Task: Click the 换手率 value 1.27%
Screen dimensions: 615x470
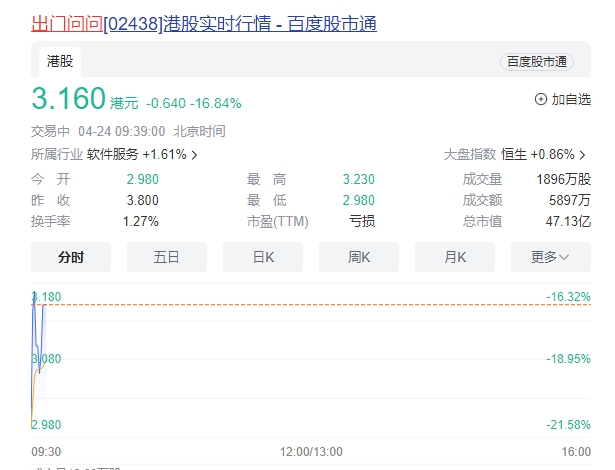Action: coord(141,221)
